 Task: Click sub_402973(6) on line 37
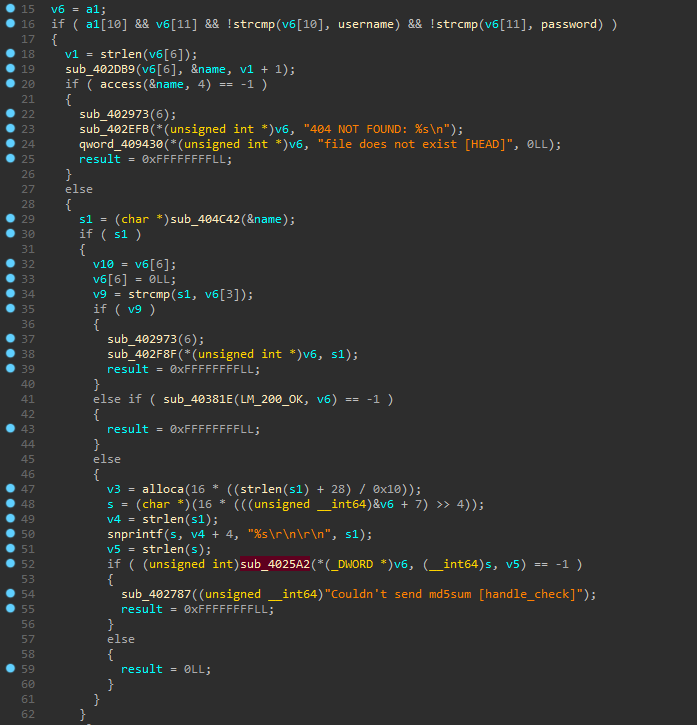coord(156,339)
